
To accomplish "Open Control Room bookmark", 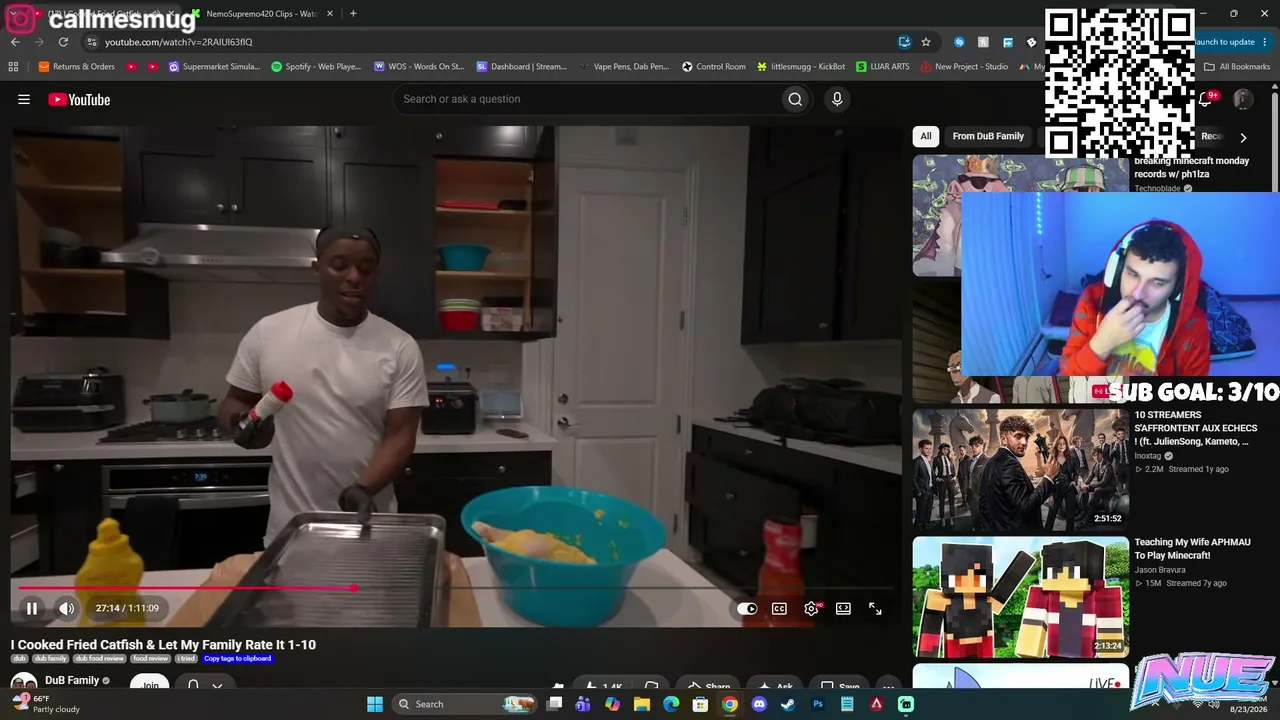I will coord(714,67).
